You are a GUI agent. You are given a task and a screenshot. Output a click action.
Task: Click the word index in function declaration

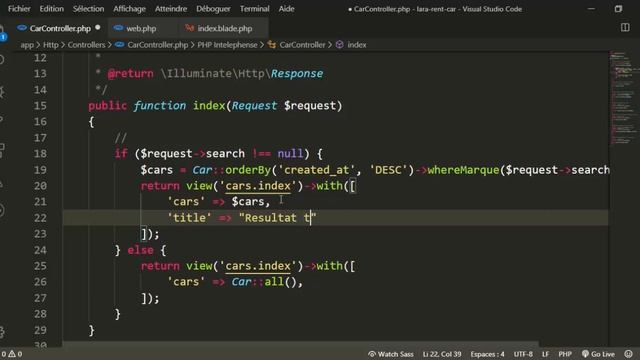[209, 106]
